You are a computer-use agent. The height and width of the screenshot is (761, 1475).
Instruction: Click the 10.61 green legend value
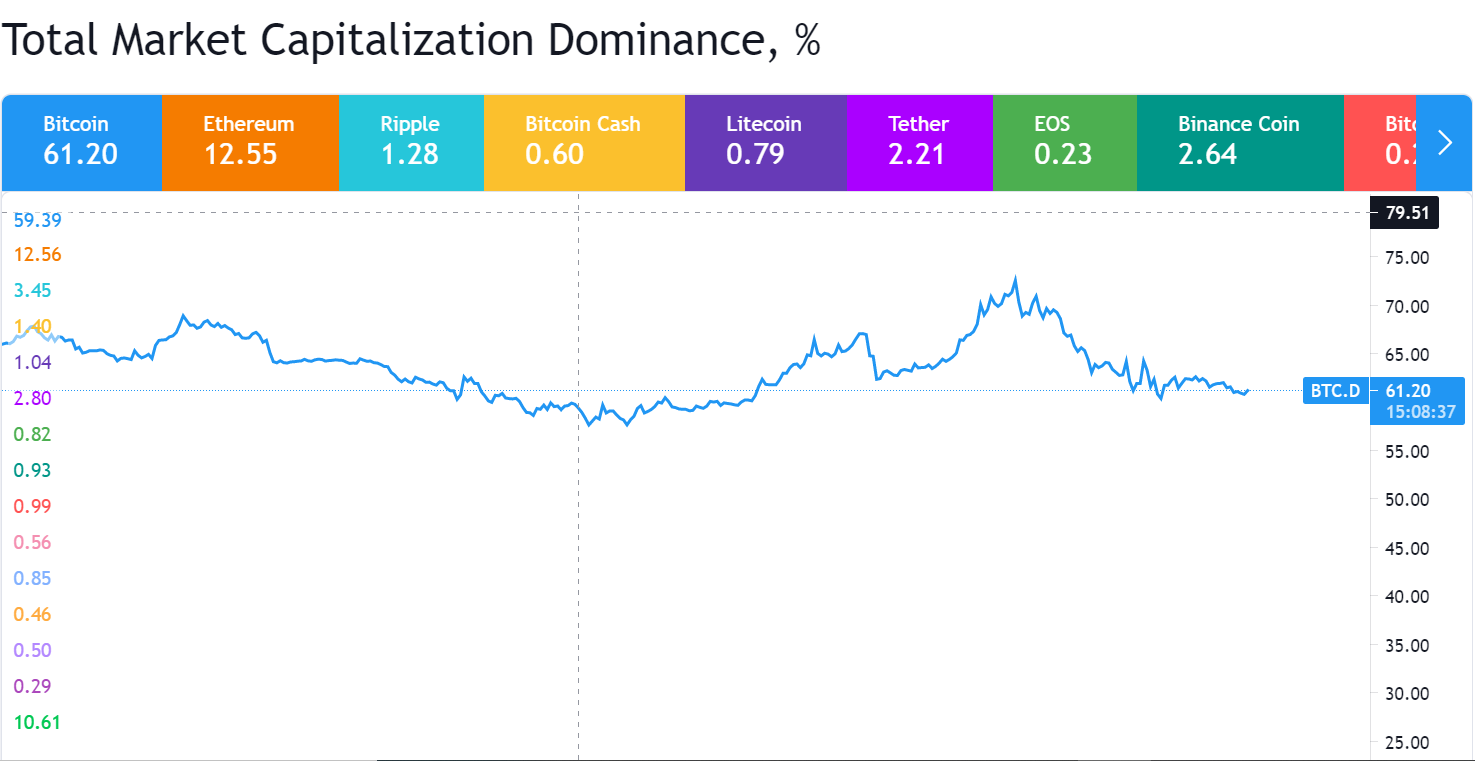pyautogui.click(x=38, y=722)
